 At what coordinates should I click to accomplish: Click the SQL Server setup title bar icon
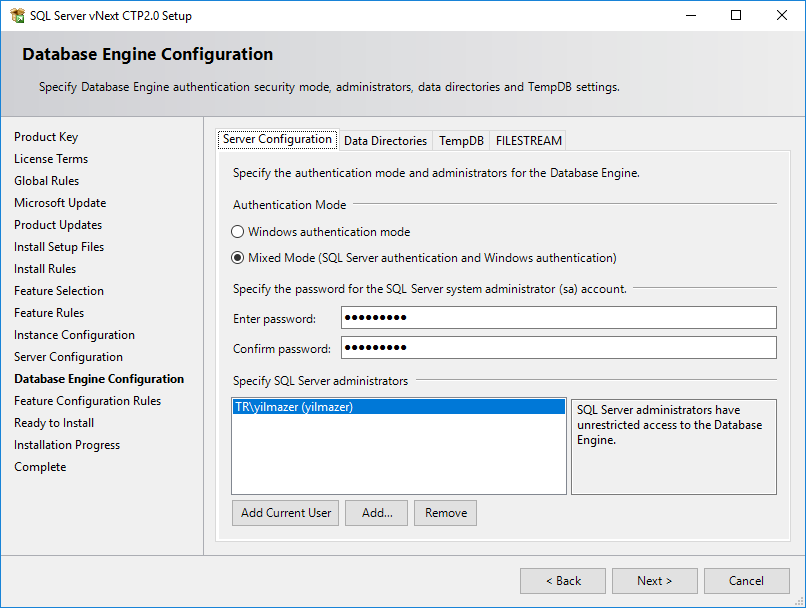coord(17,15)
